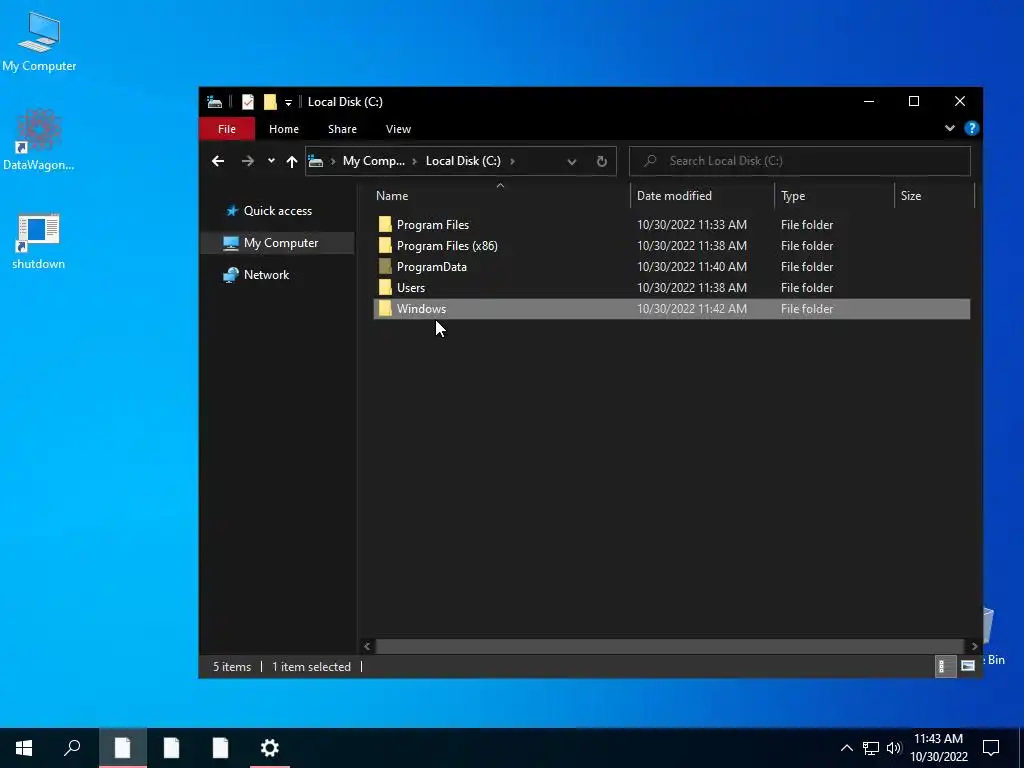Select the Windows folder
The image size is (1024, 768).
point(671,309)
